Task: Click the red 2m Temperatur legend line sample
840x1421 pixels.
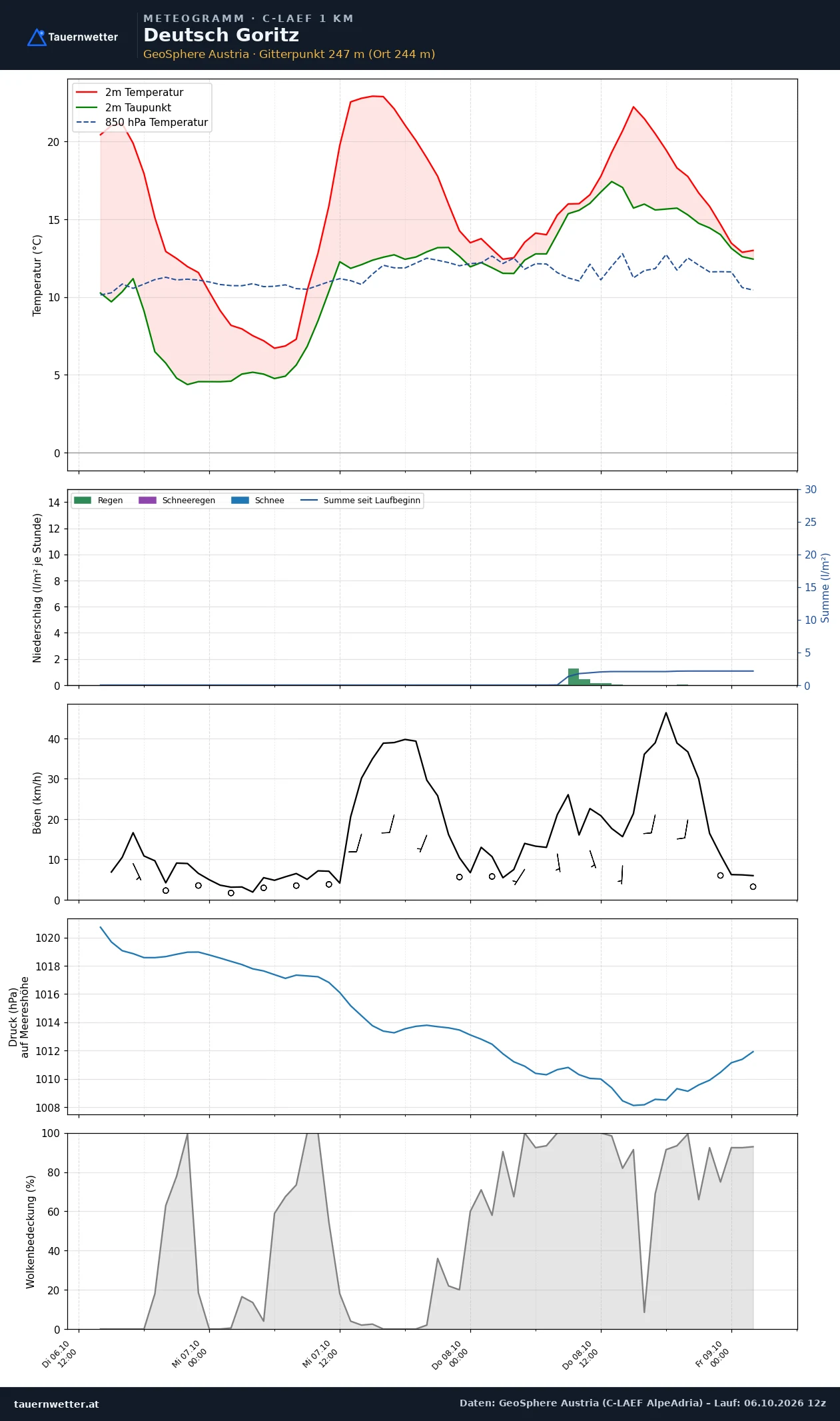Action: point(87,93)
